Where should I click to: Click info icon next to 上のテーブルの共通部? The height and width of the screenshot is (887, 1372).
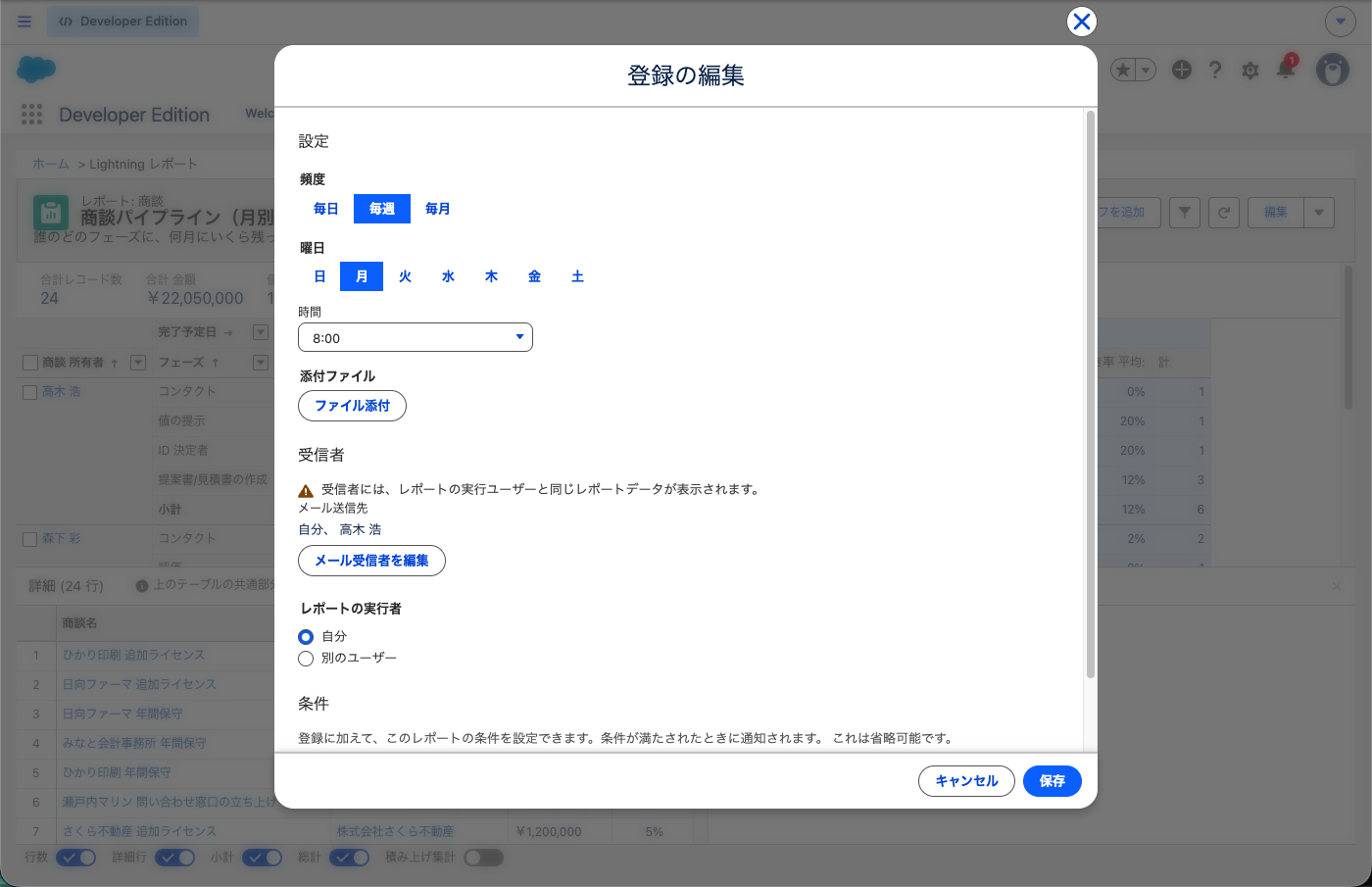[x=142, y=586]
